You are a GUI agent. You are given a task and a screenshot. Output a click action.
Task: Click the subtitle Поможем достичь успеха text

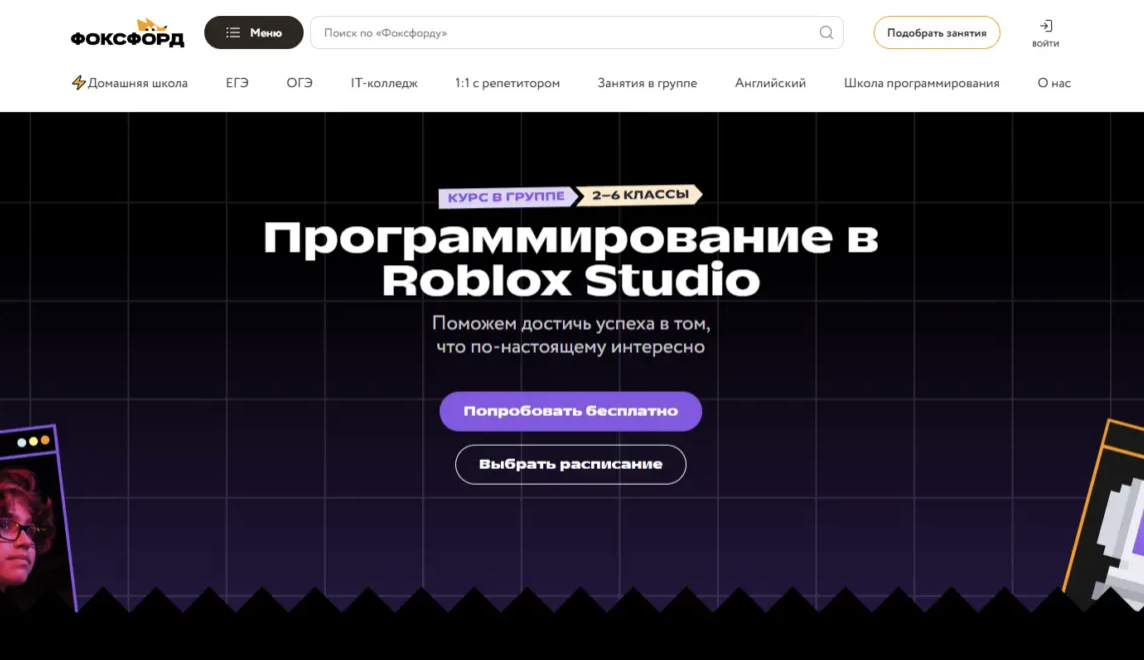pyautogui.click(x=571, y=335)
